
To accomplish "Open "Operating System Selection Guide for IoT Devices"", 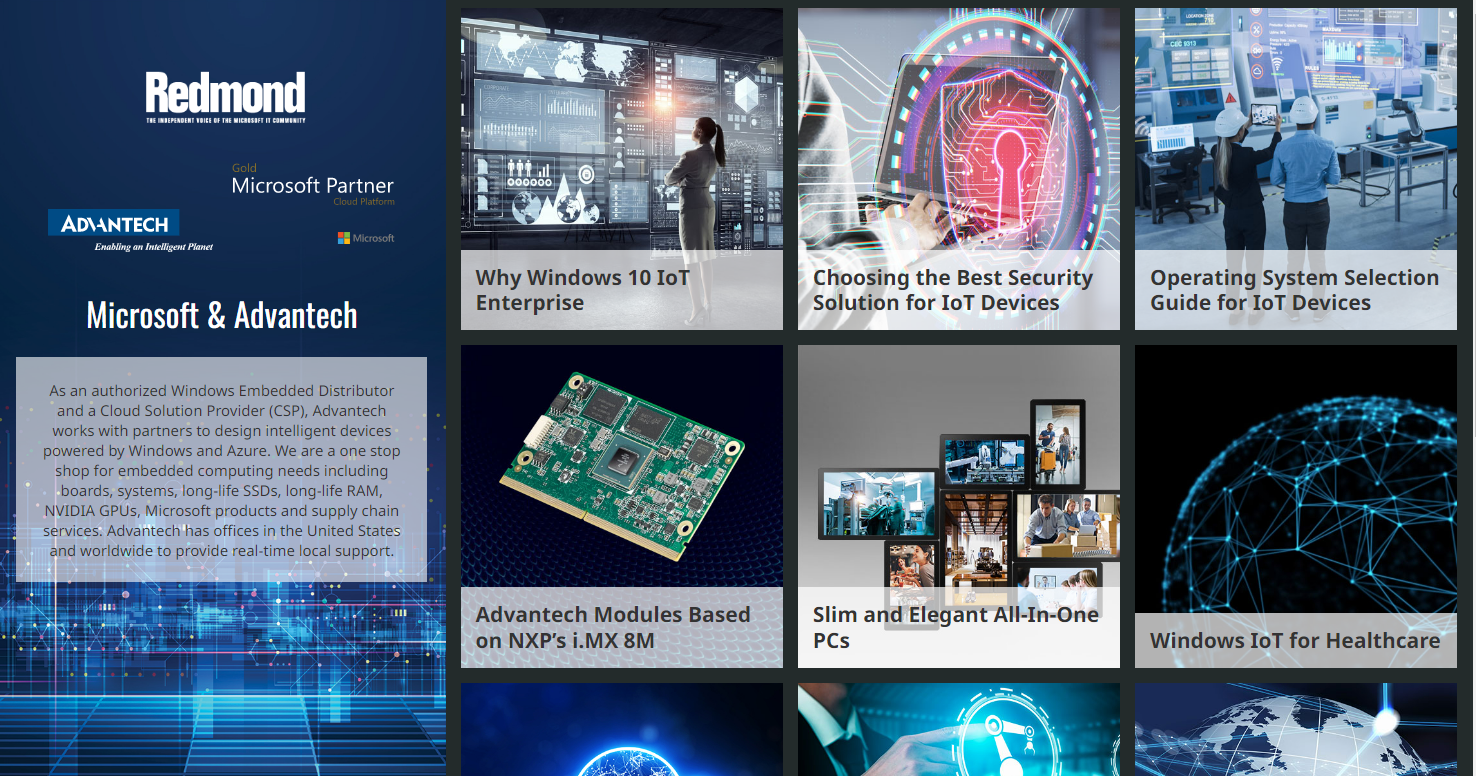I will (x=1296, y=169).
